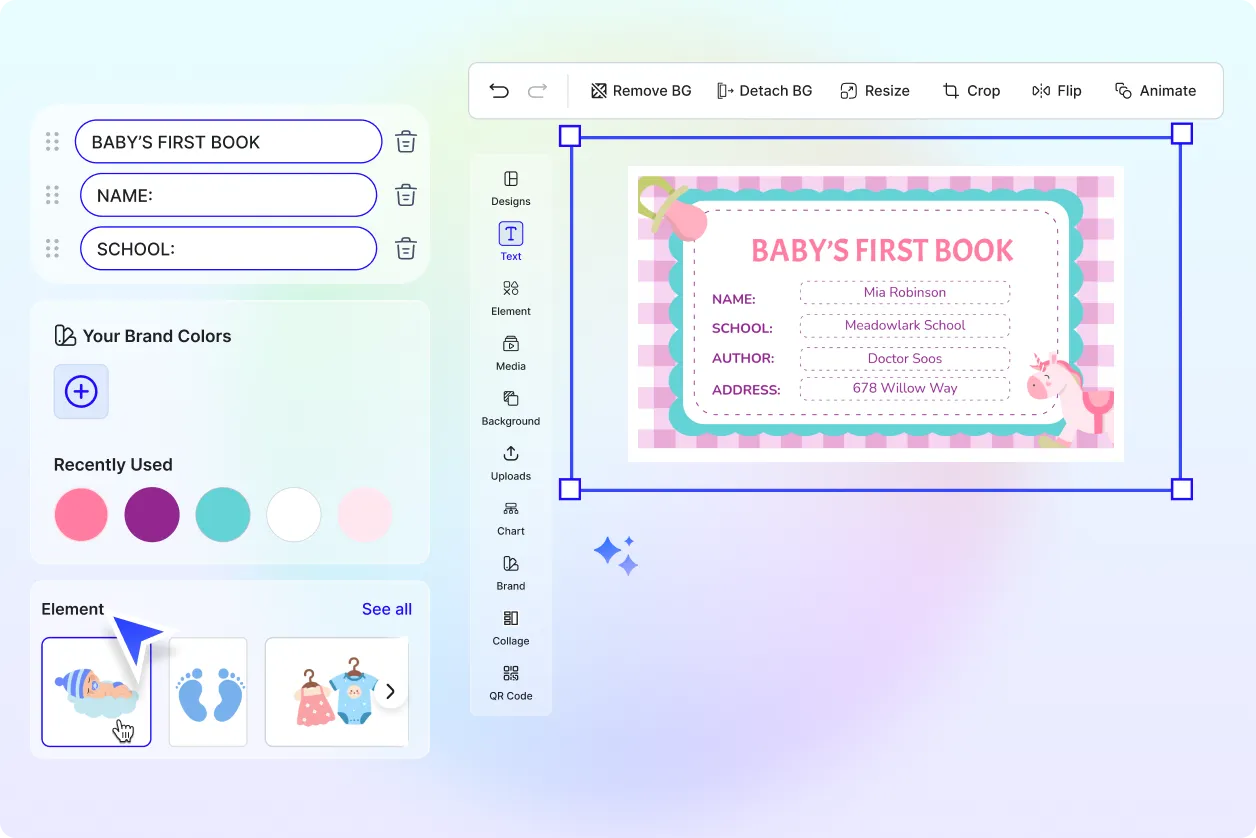1256x838 pixels.
Task: Select the sleeping baby element thumbnail
Action: point(96,692)
